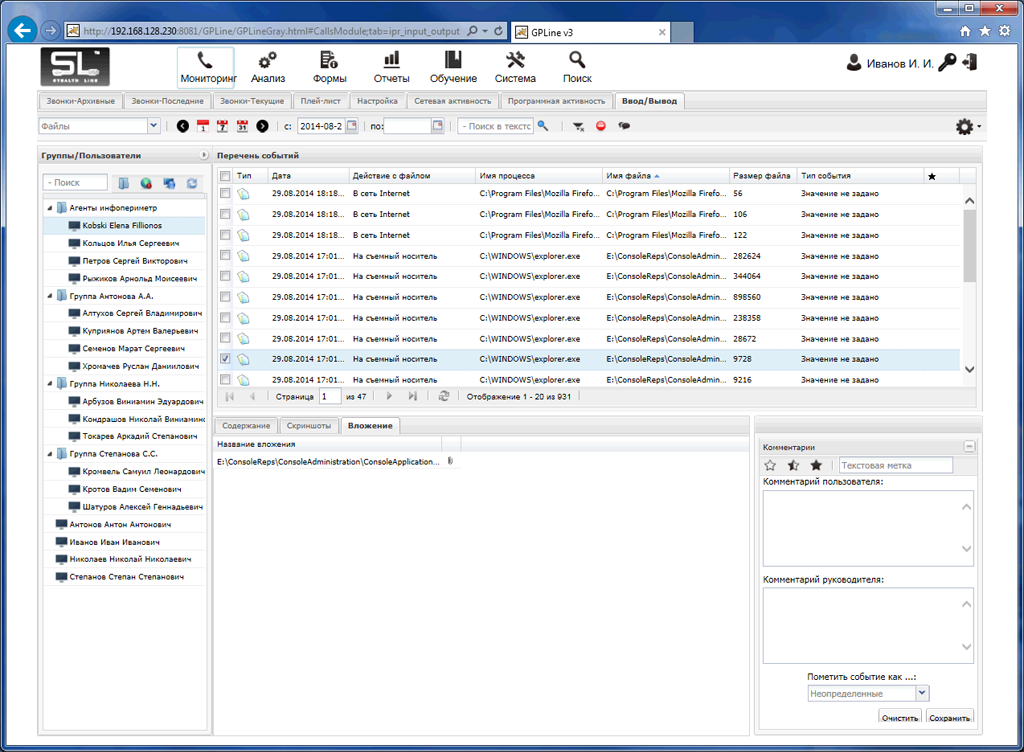Screen dimensions: 1024x752
Task: Click the red delete circle icon
Action: 600,127
